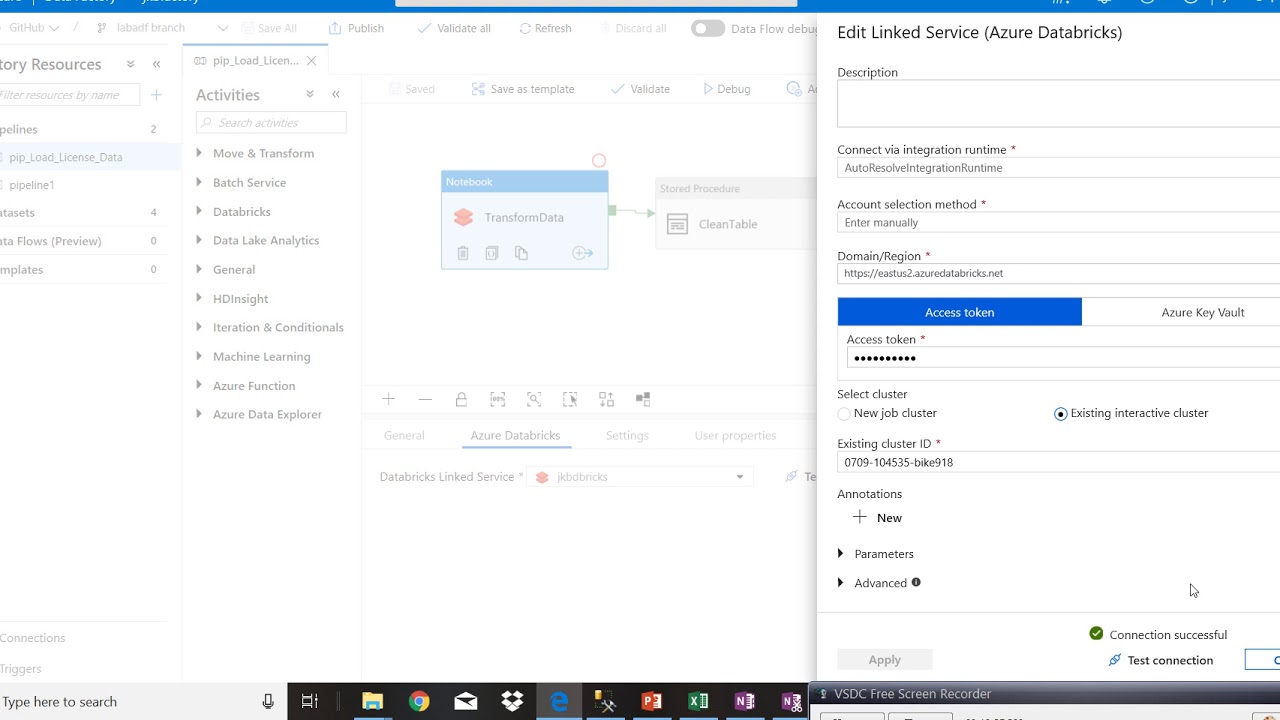This screenshot has width=1280, height=720.
Task: Switch to the General tab
Action: pyautogui.click(x=404, y=435)
